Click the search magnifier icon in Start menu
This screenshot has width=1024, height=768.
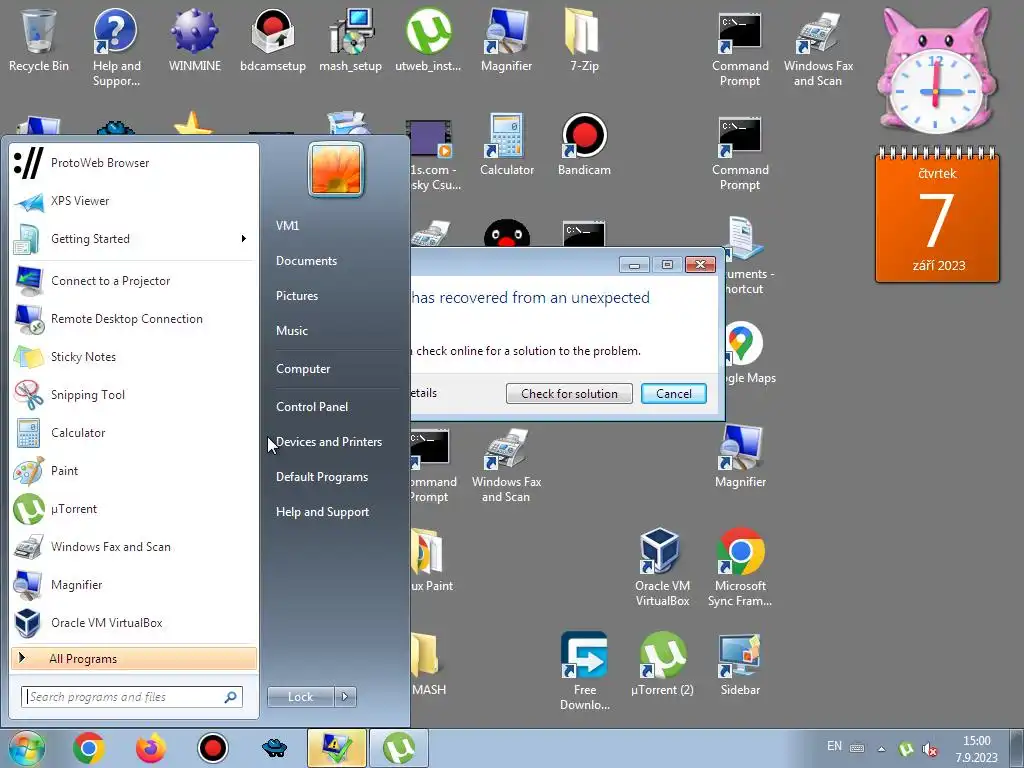(x=231, y=697)
